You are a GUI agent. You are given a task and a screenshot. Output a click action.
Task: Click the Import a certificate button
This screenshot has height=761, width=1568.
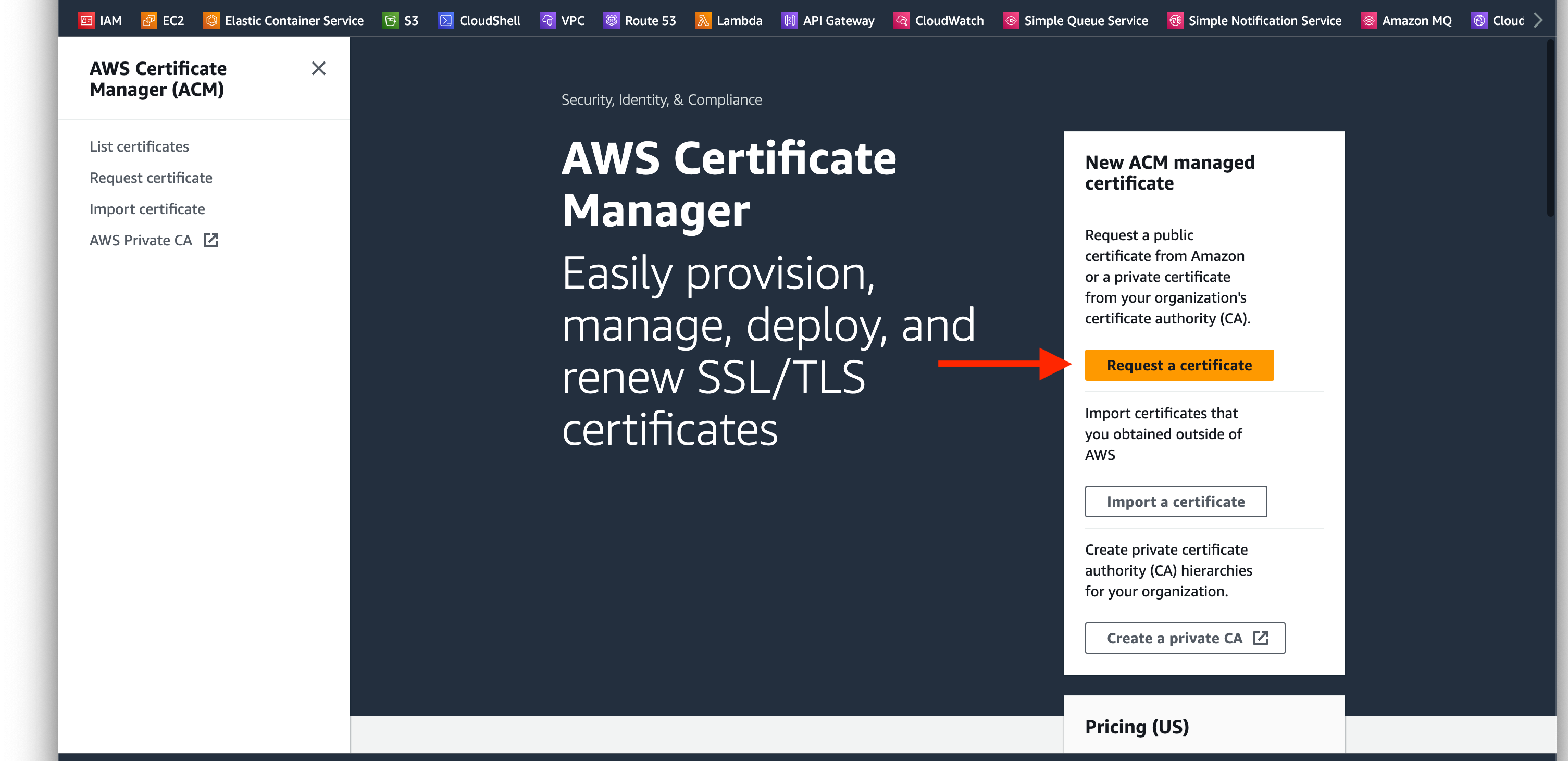tap(1175, 501)
